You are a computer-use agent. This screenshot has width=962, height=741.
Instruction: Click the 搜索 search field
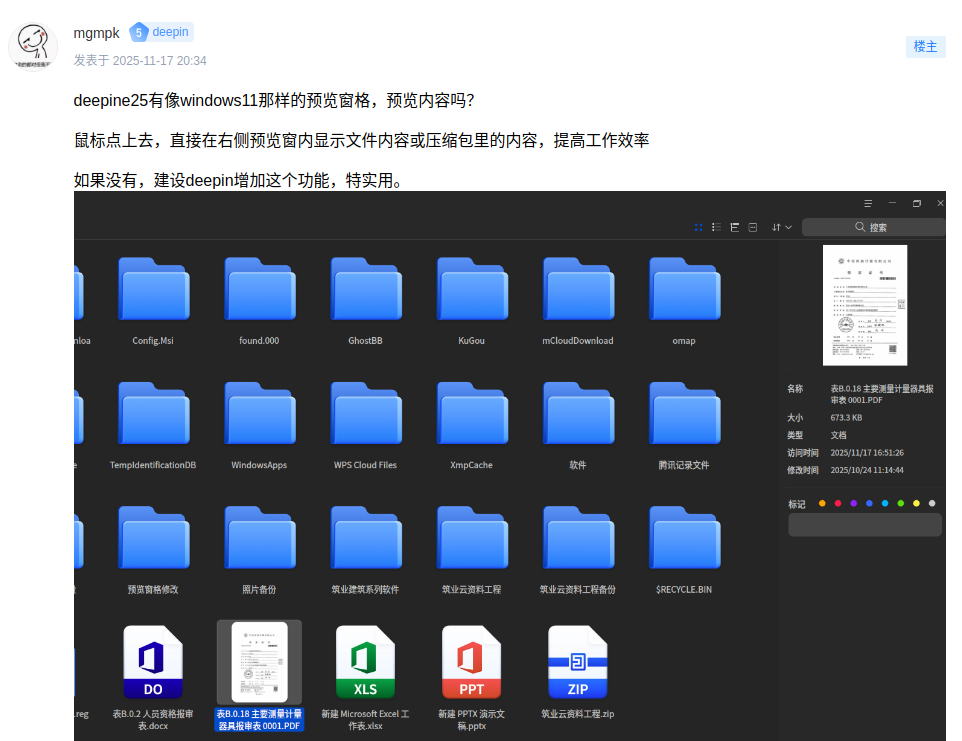pyautogui.click(x=873, y=228)
